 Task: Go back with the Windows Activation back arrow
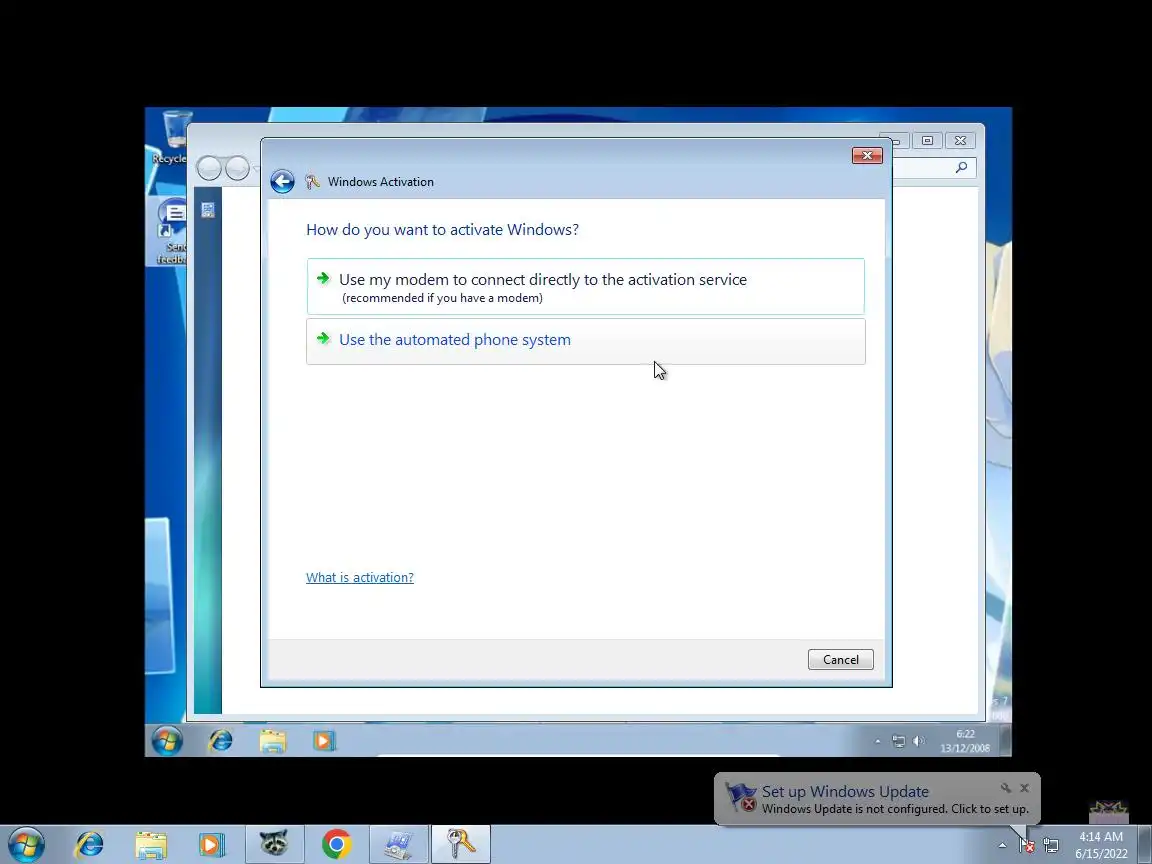pos(282,181)
